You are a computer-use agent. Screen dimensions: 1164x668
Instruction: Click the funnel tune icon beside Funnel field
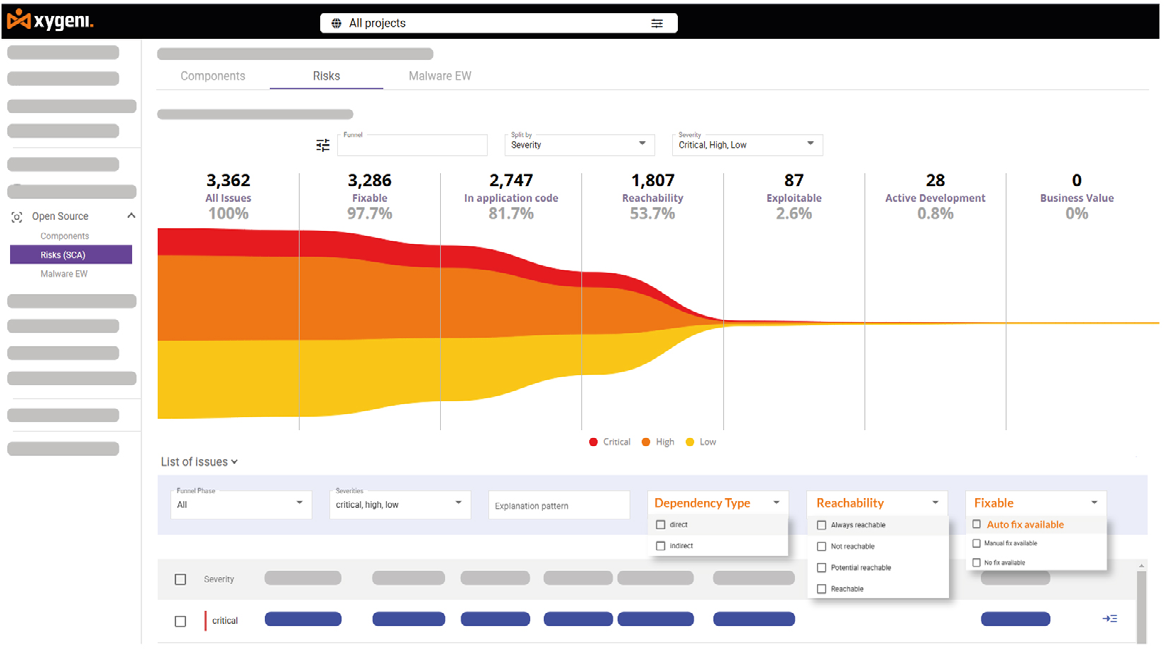click(323, 146)
